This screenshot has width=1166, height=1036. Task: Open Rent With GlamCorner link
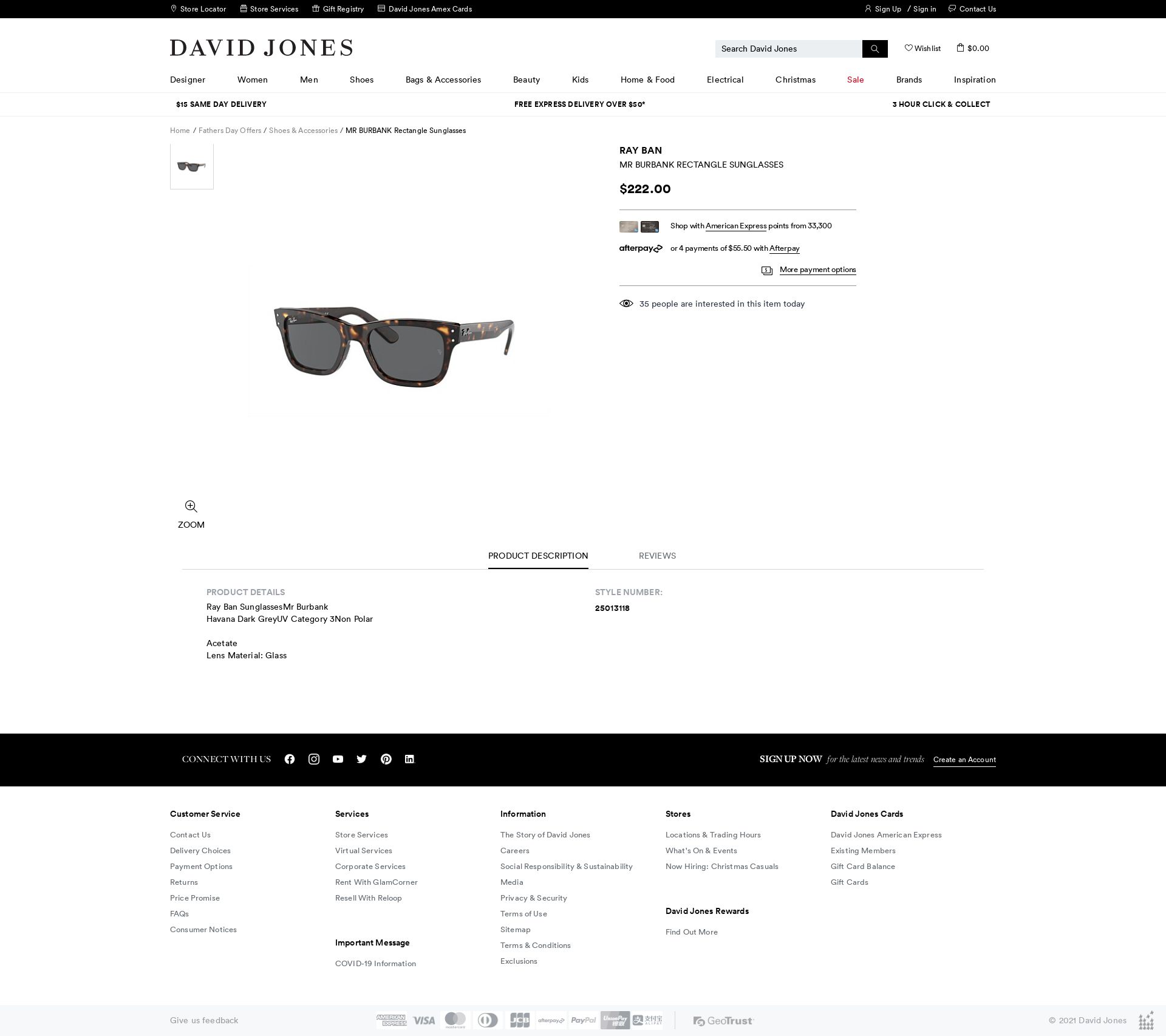click(377, 882)
